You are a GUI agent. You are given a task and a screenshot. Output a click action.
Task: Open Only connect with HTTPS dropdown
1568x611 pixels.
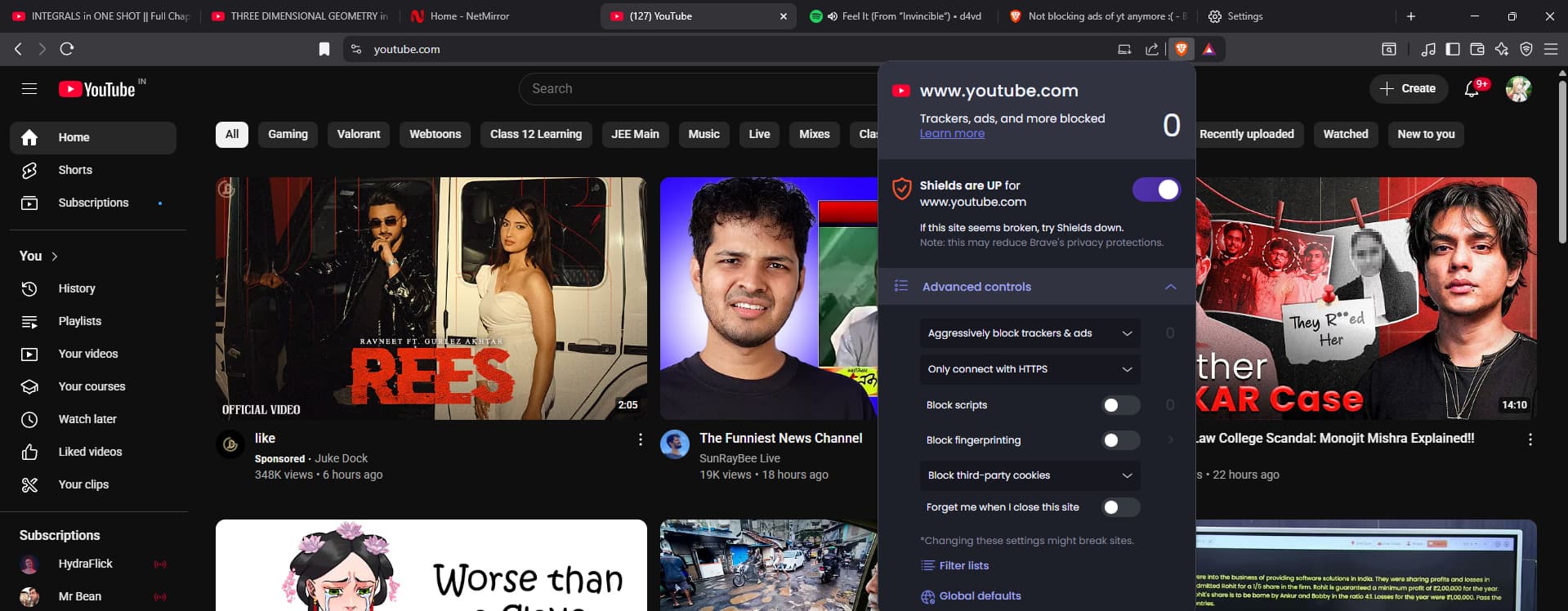tap(1030, 369)
